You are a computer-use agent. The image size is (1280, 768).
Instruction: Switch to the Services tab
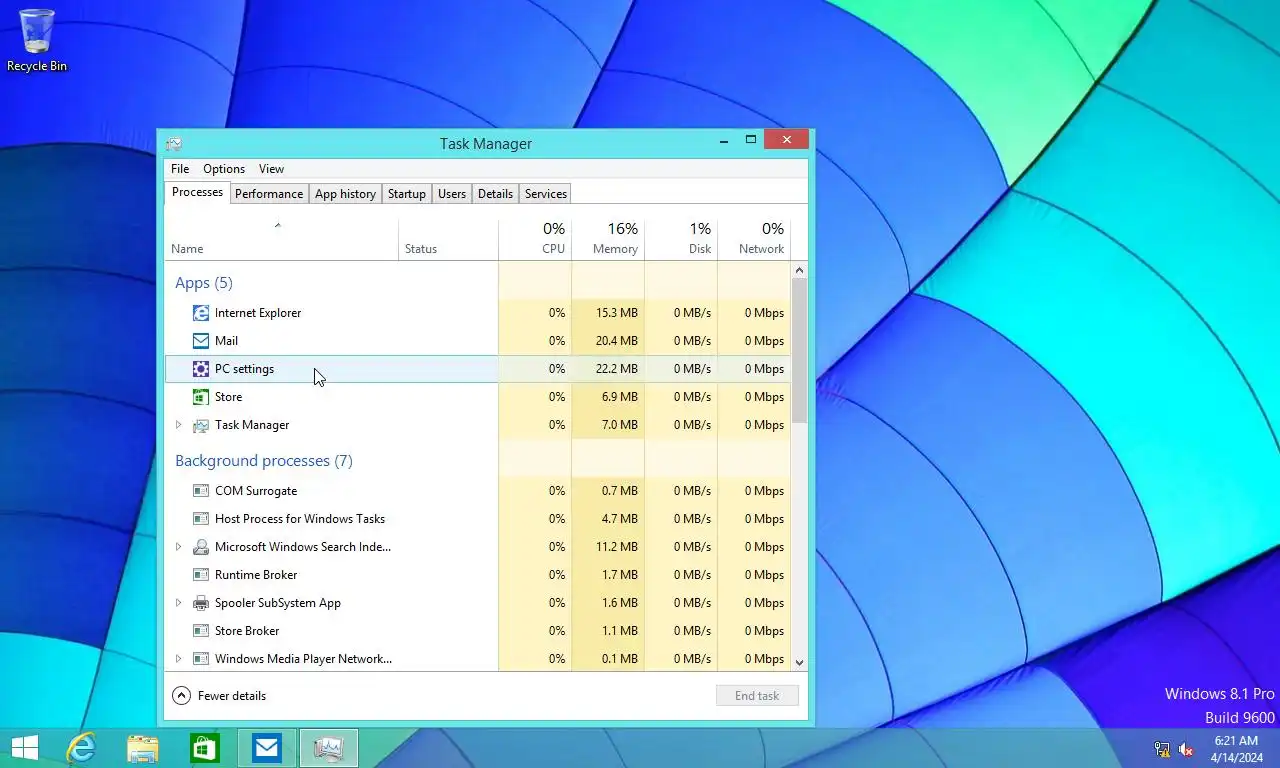(x=546, y=194)
